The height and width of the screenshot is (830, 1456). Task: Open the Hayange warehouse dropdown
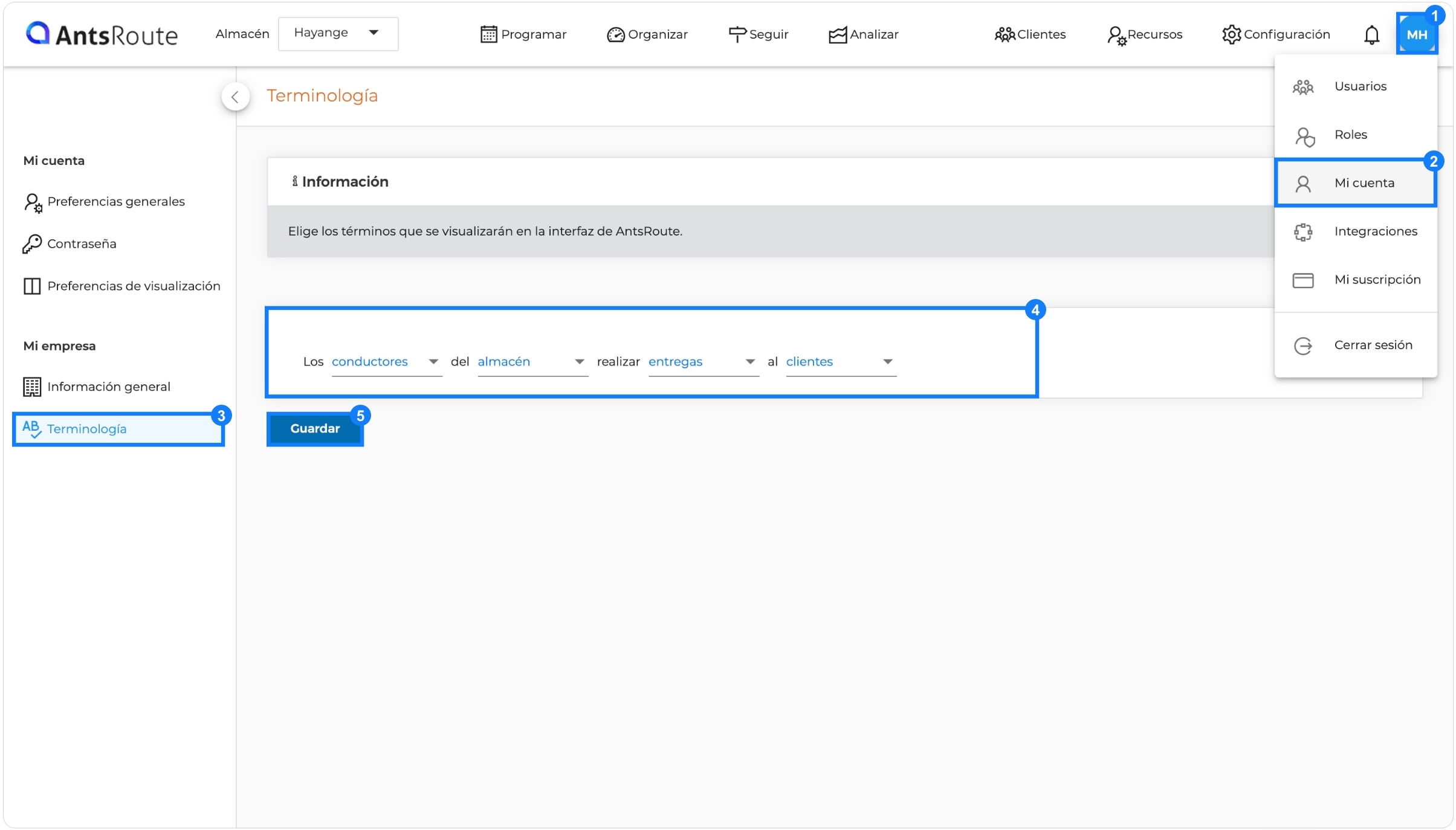338,33
